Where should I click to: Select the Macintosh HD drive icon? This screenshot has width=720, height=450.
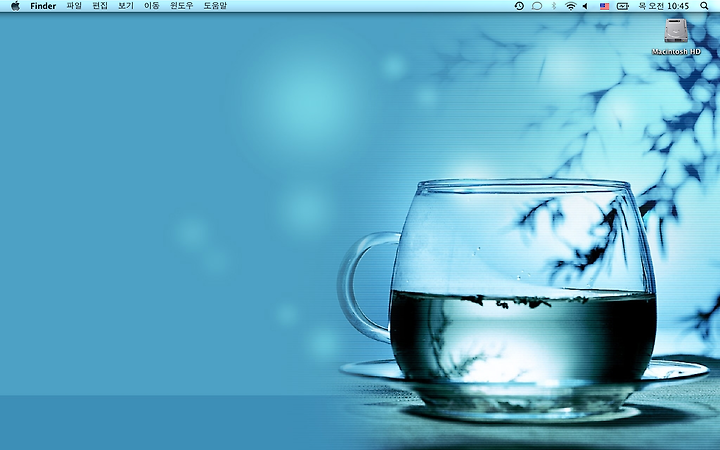[x=676, y=31]
